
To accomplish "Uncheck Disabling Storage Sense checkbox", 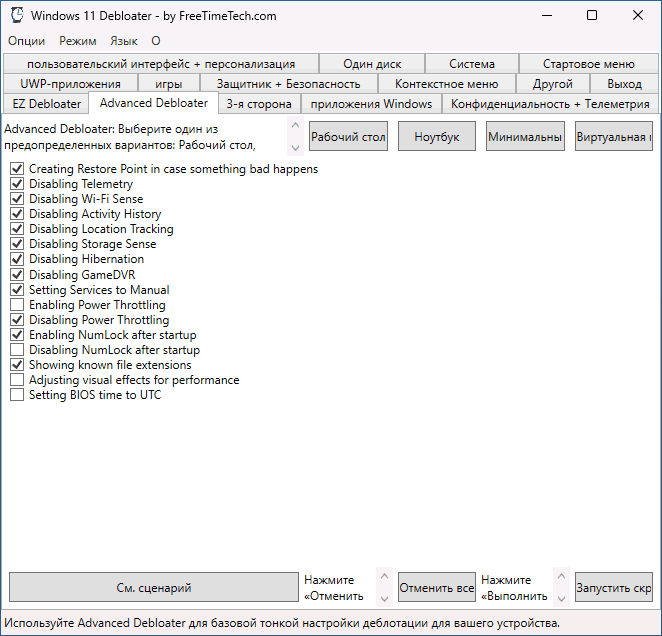I will [x=17, y=244].
